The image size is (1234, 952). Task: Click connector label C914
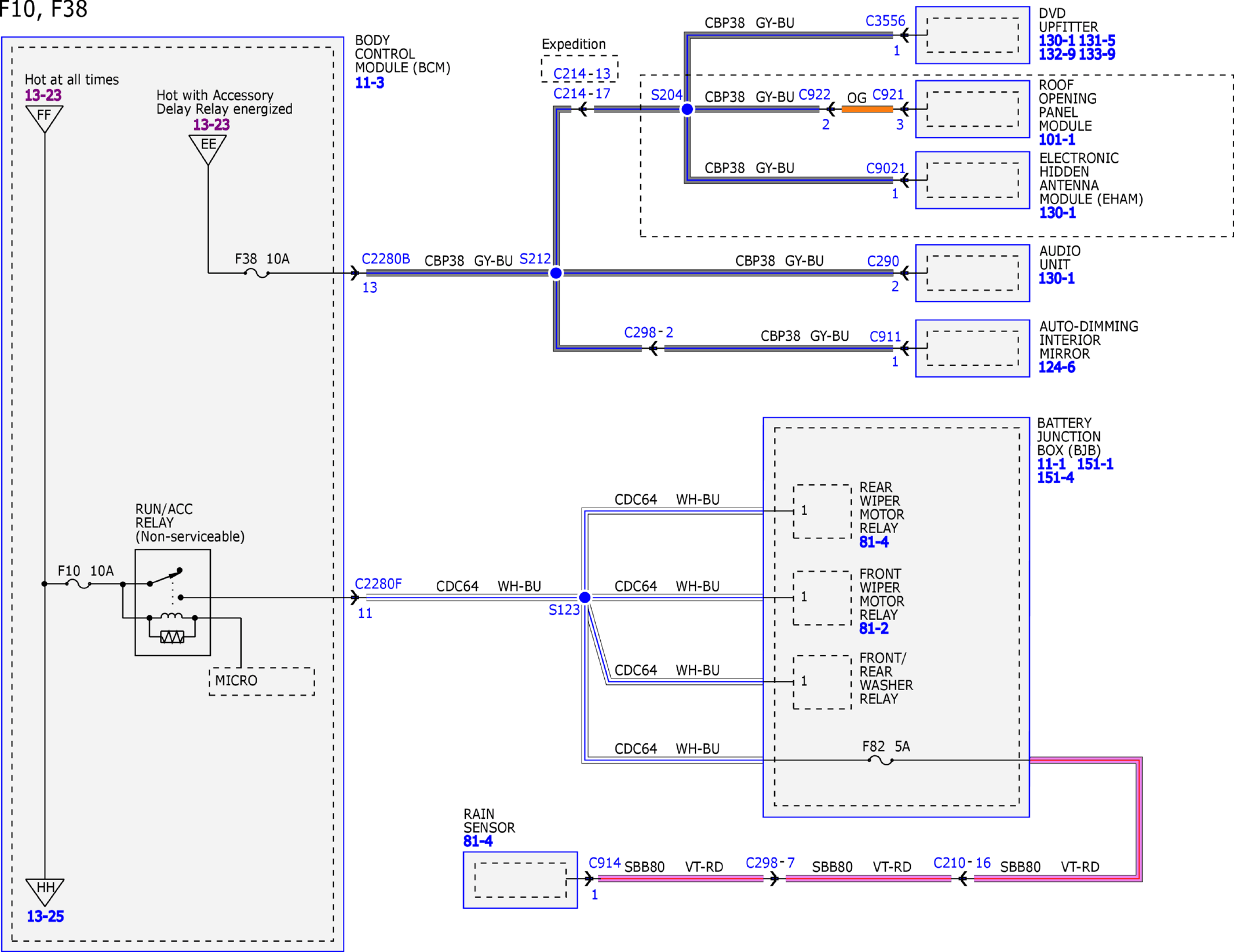click(x=605, y=863)
